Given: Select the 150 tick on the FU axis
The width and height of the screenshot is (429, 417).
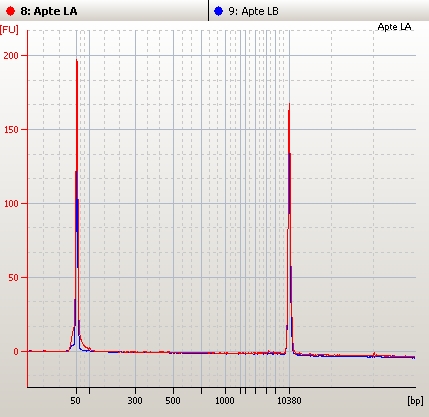Looking at the screenshot, I should pos(11,129).
